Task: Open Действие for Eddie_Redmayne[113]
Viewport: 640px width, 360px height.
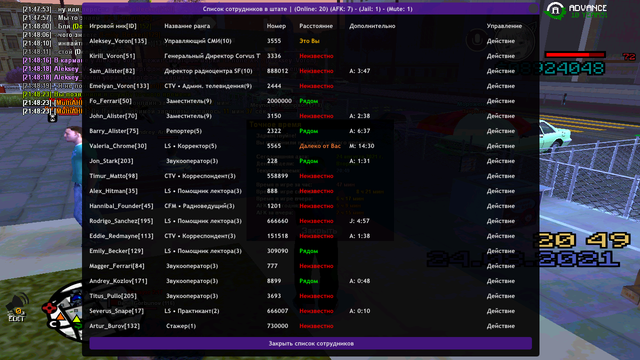Action: tap(500, 236)
